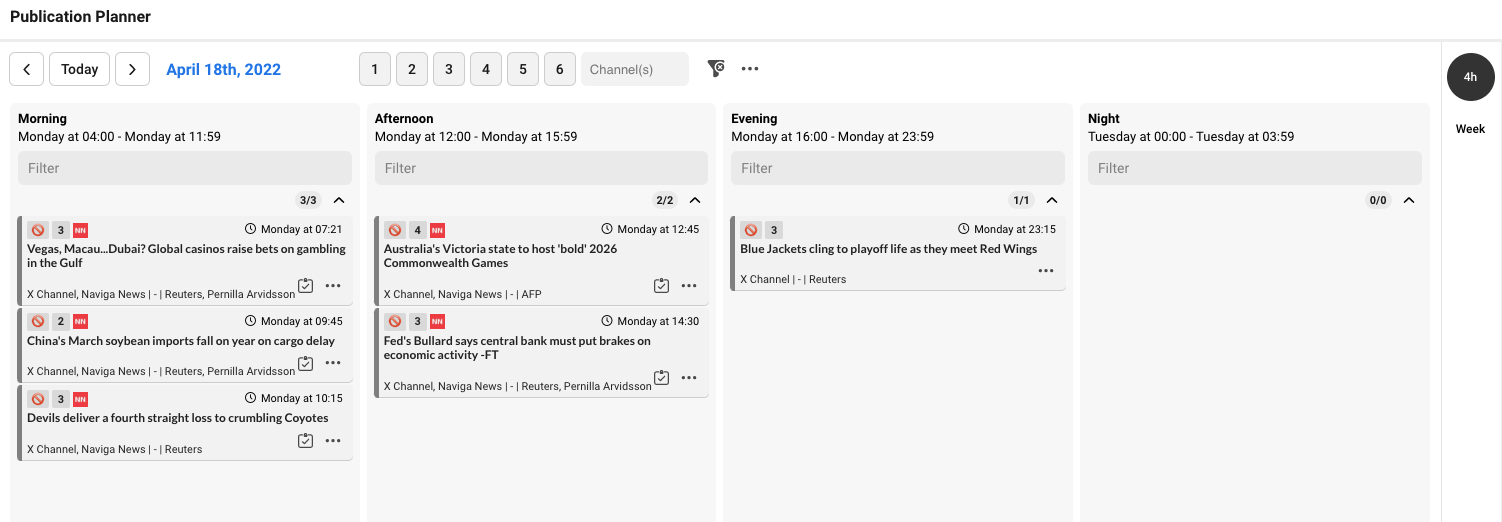
Task: Click assignment icon on Vegas casinos article
Action: click(306, 286)
